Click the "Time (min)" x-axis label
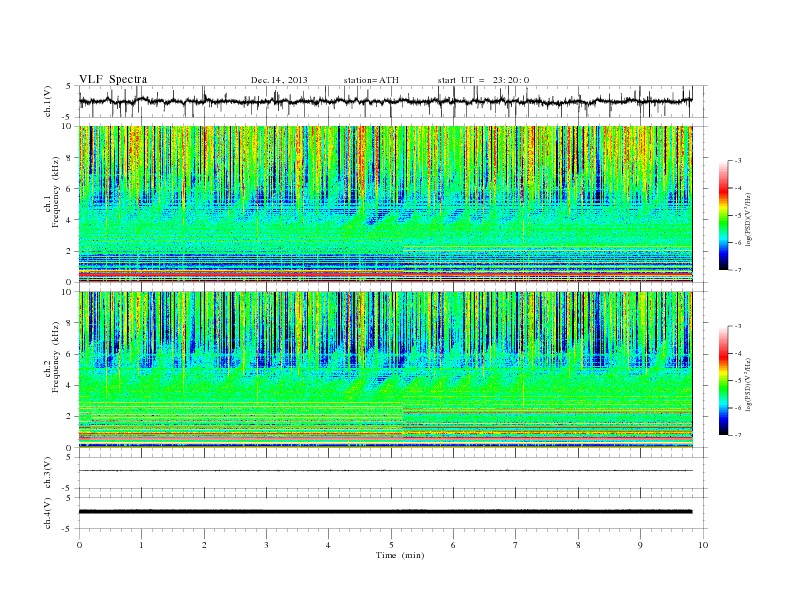Viewport: 792px width, 612px height. [400, 555]
